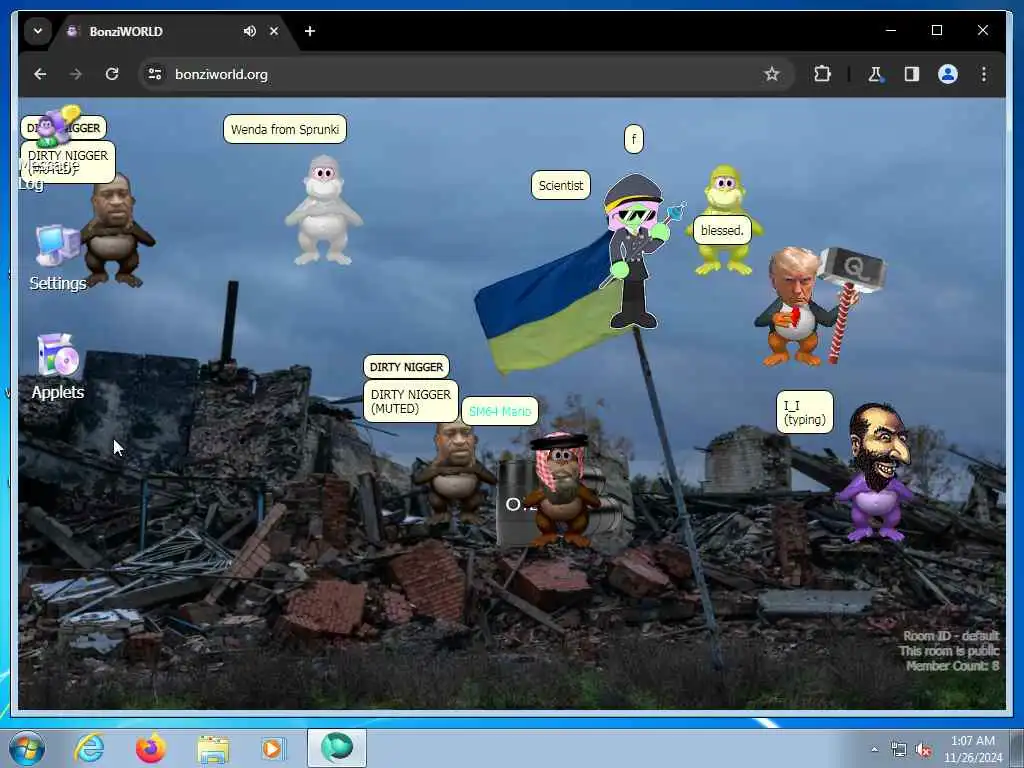Click the SM64 Mario name label
The width and height of the screenshot is (1024, 768).
(x=500, y=411)
